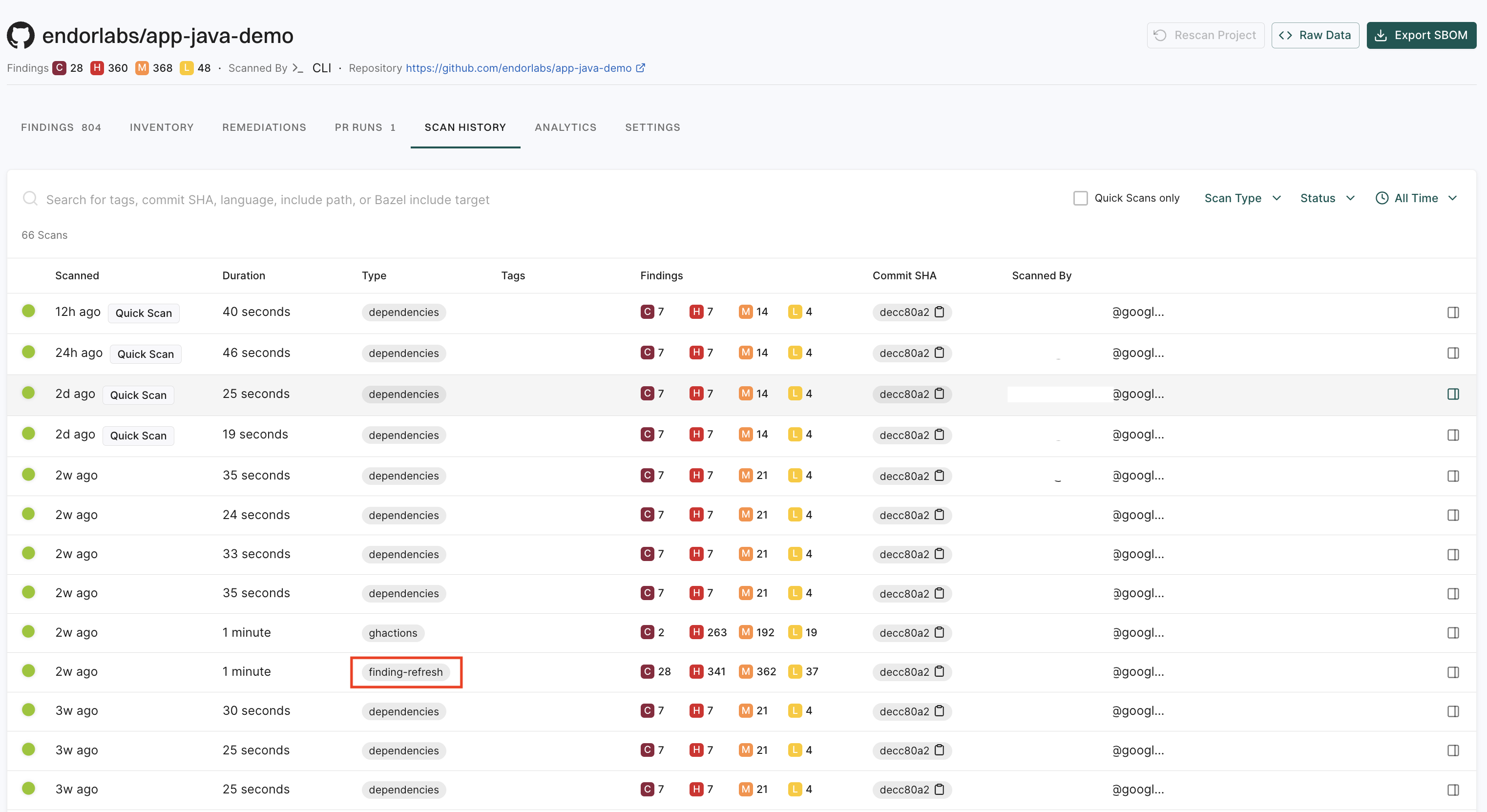Click the Scanned By column header
This screenshot has height=812, width=1487.
pos(1041,275)
